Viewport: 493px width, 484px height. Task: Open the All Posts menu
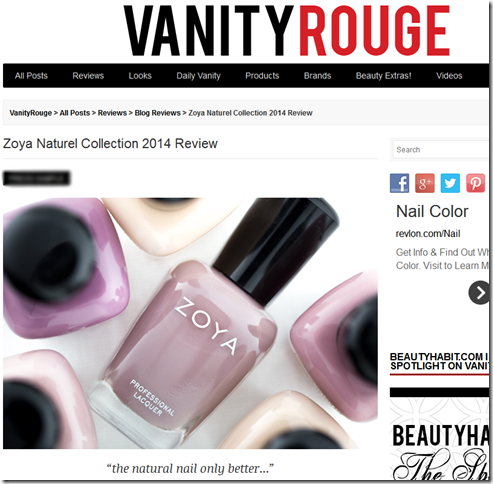31,76
